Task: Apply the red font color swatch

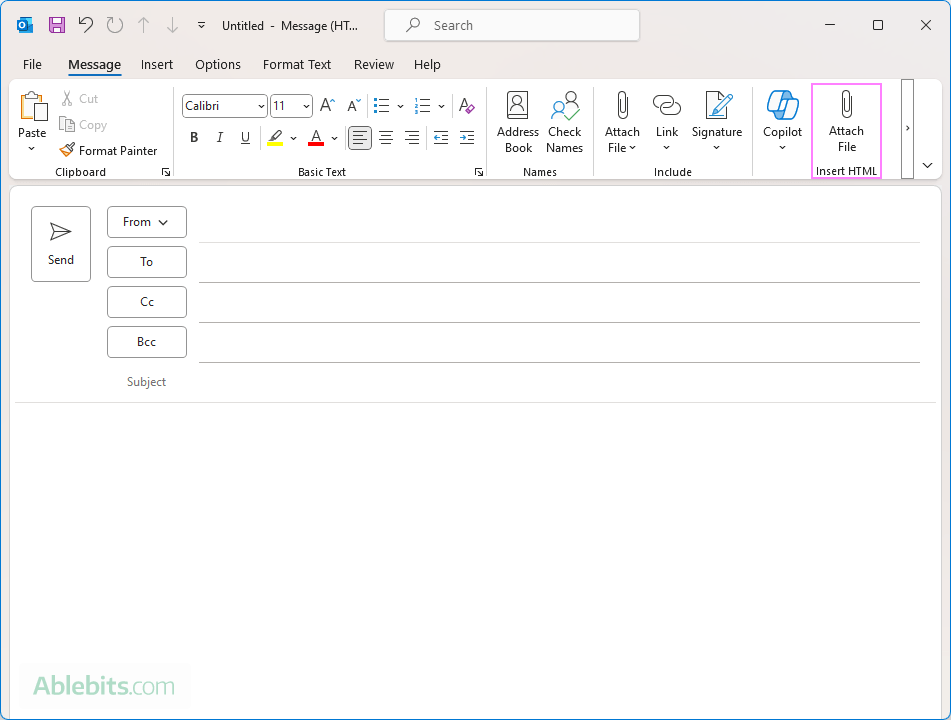Action: (x=316, y=138)
